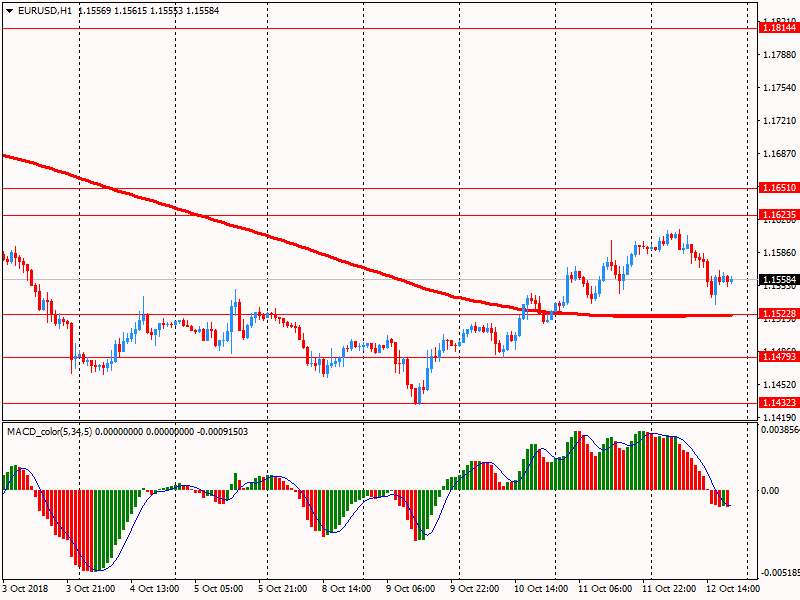Click the MACD value -0.00091503 in the header
Viewport: 800px width, 600px height.
tap(222, 432)
